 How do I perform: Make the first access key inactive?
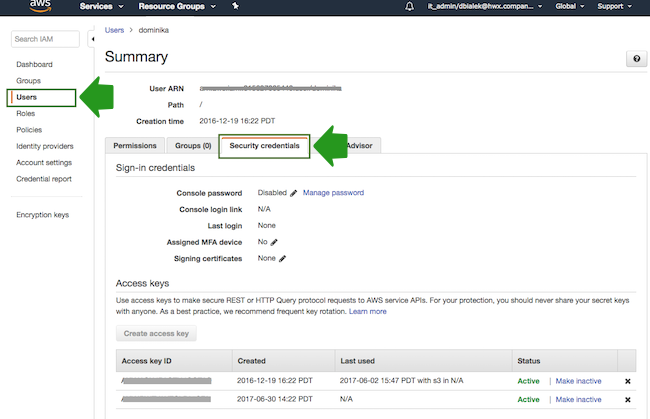point(578,381)
